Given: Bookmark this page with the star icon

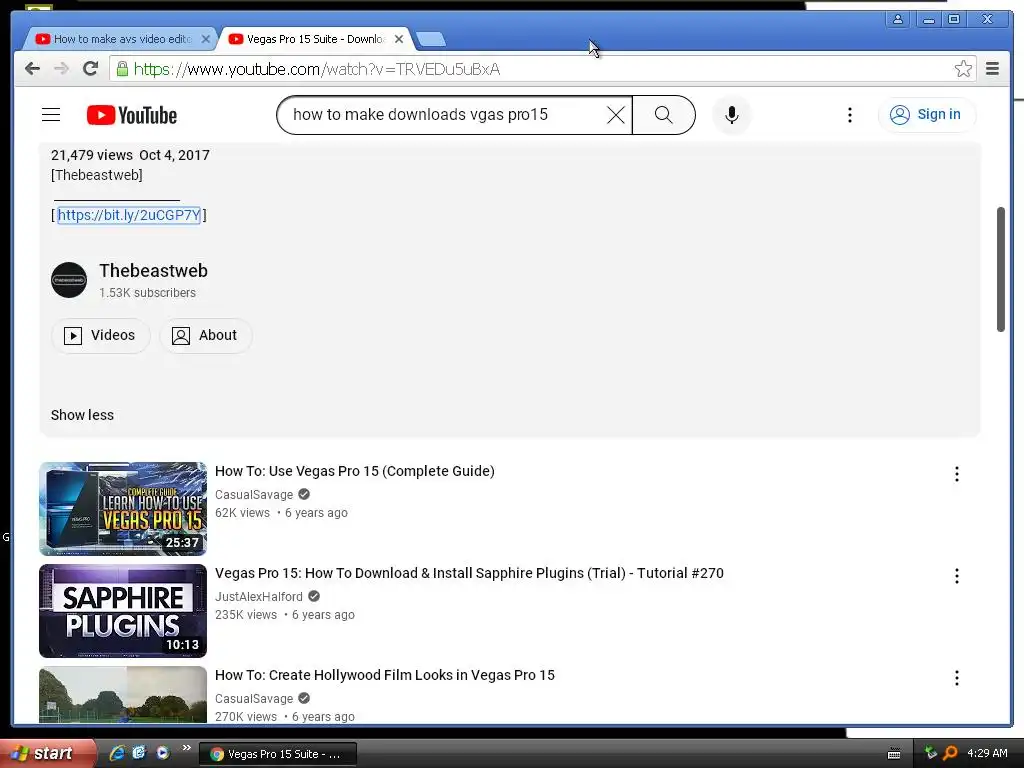Looking at the screenshot, I should click(x=963, y=69).
